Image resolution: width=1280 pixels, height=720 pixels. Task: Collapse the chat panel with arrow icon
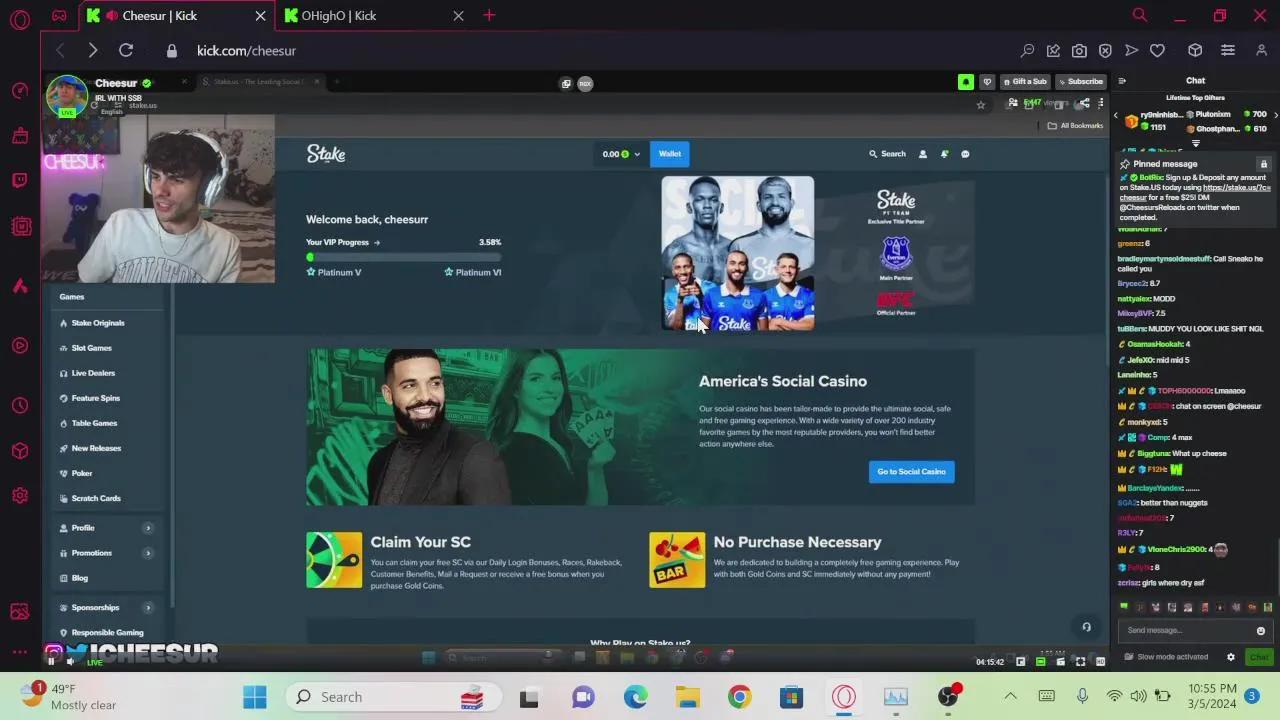[x=1122, y=81]
